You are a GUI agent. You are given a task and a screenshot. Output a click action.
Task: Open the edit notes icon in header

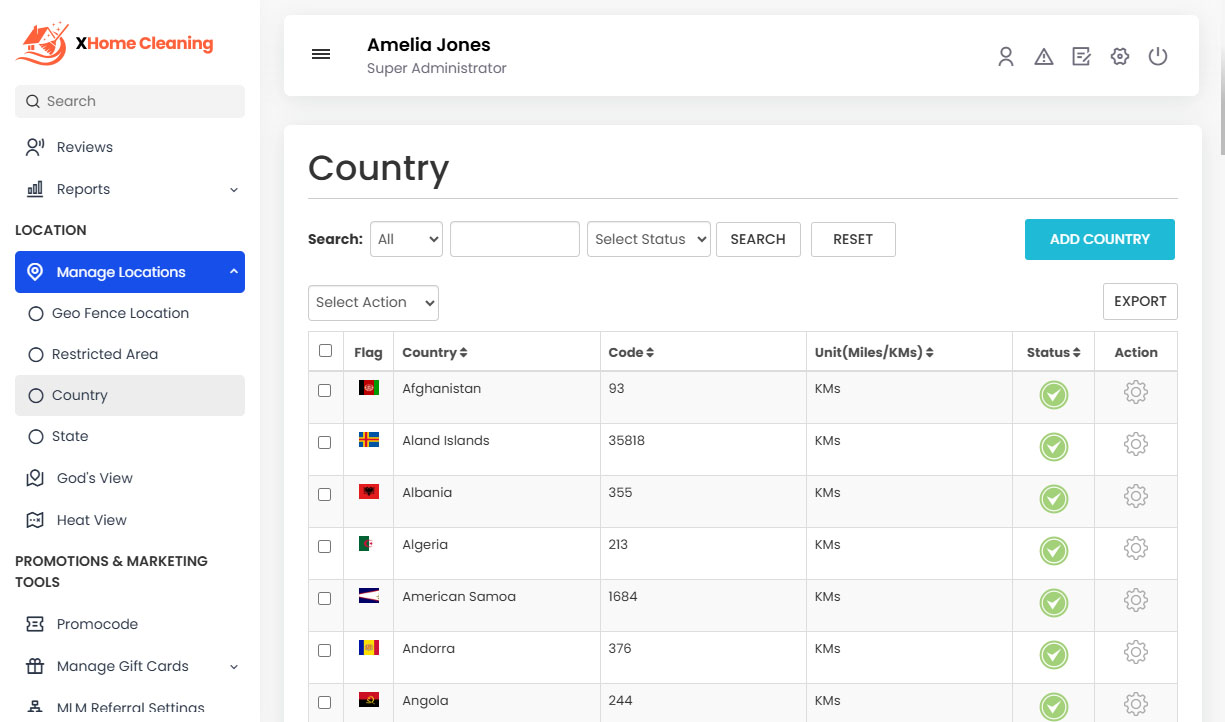(1081, 57)
